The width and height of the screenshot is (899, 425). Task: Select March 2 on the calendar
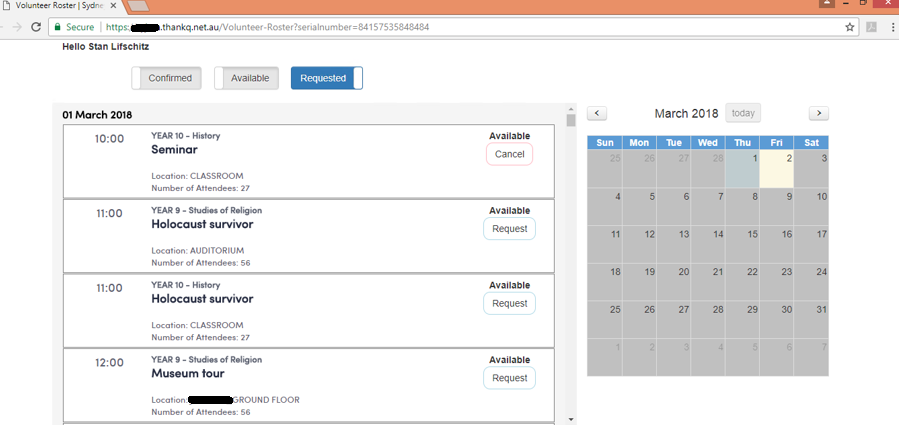point(777,168)
